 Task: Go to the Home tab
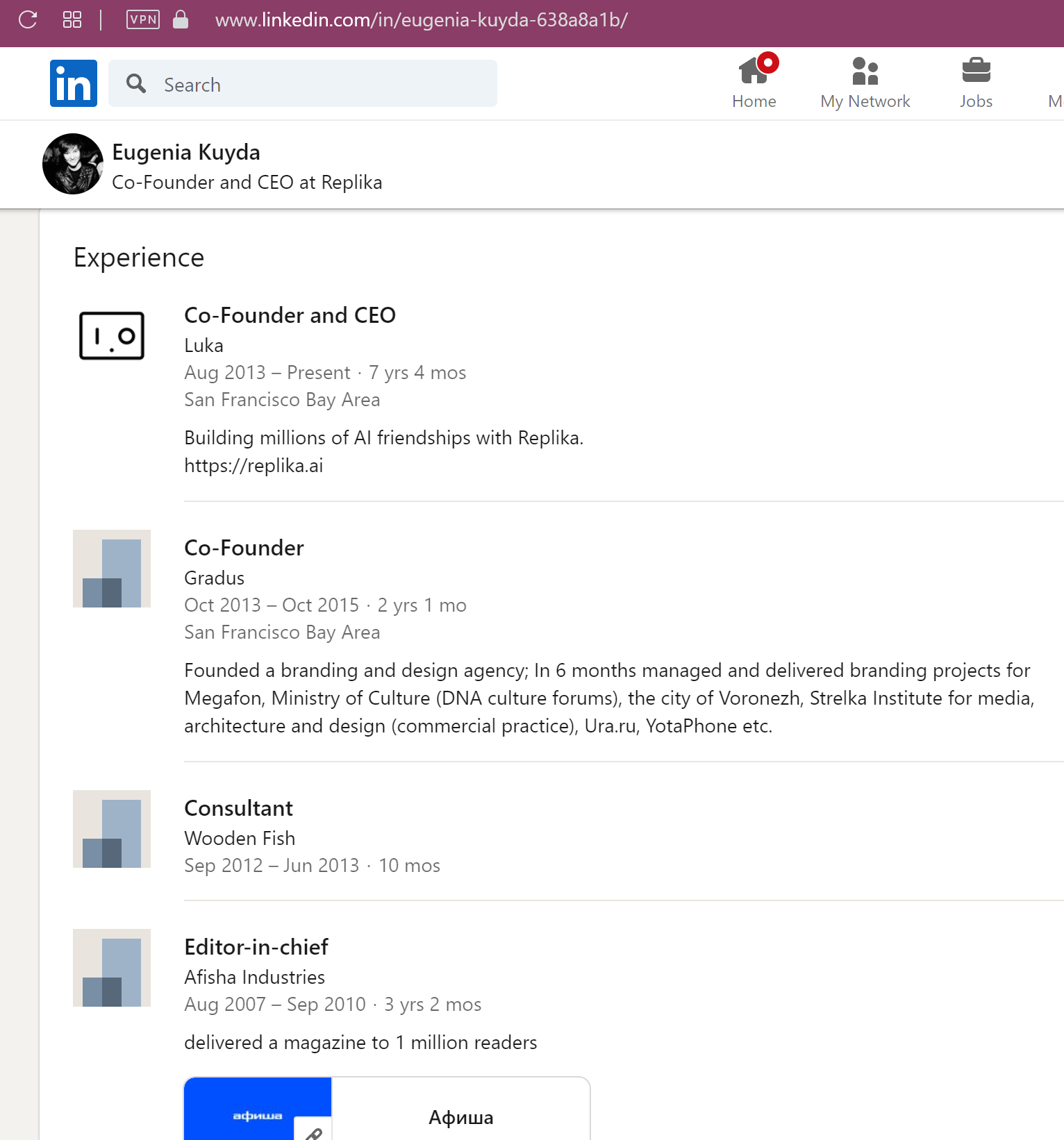[754, 82]
